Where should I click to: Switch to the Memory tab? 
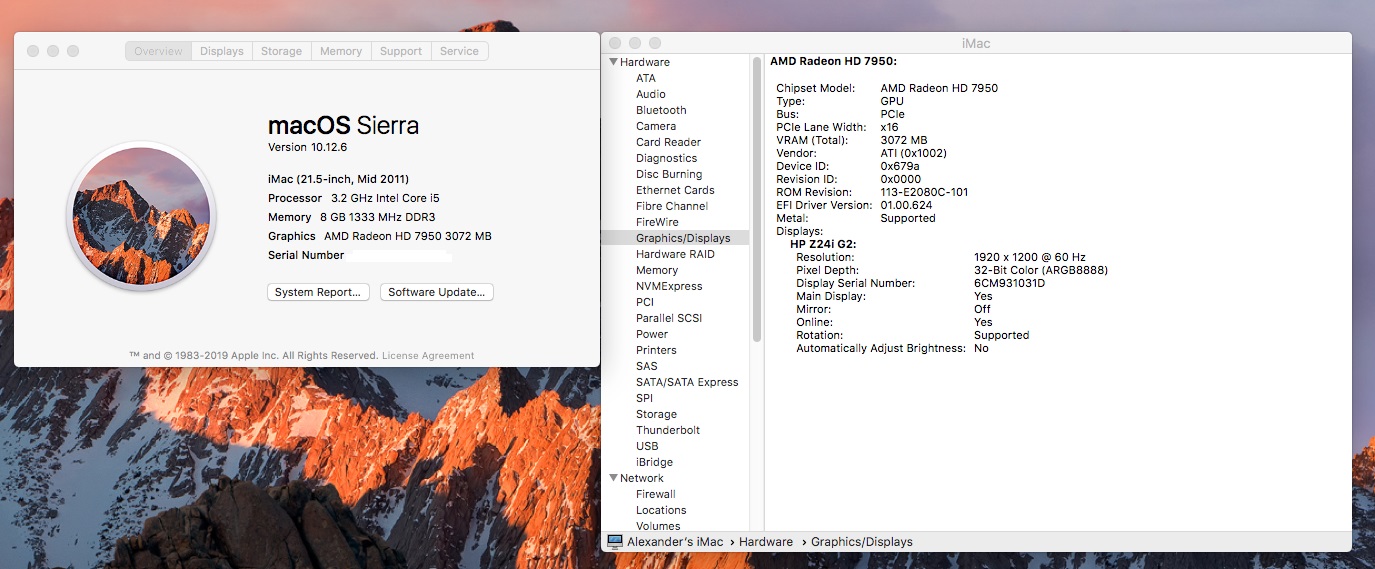341,51
